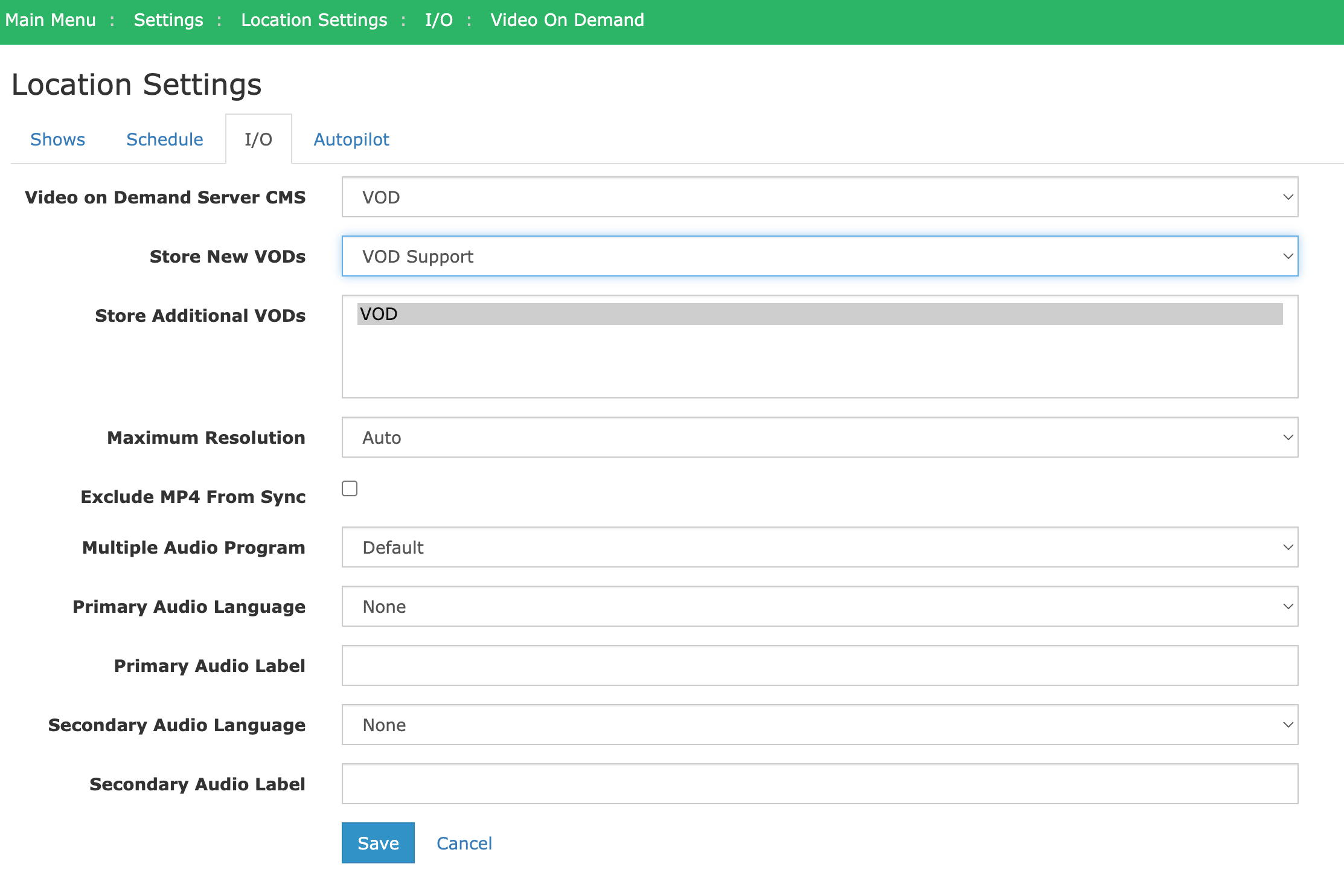Expand the Store New VODs dropdown

(819, 256)
